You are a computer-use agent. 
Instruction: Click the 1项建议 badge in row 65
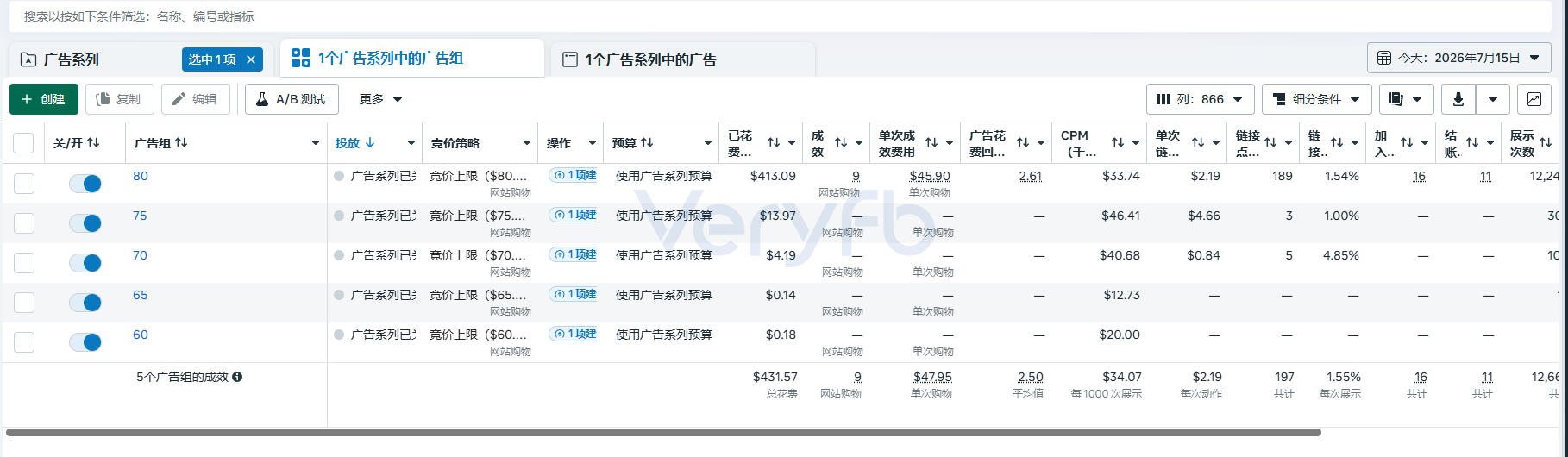(x=574, y=294)
